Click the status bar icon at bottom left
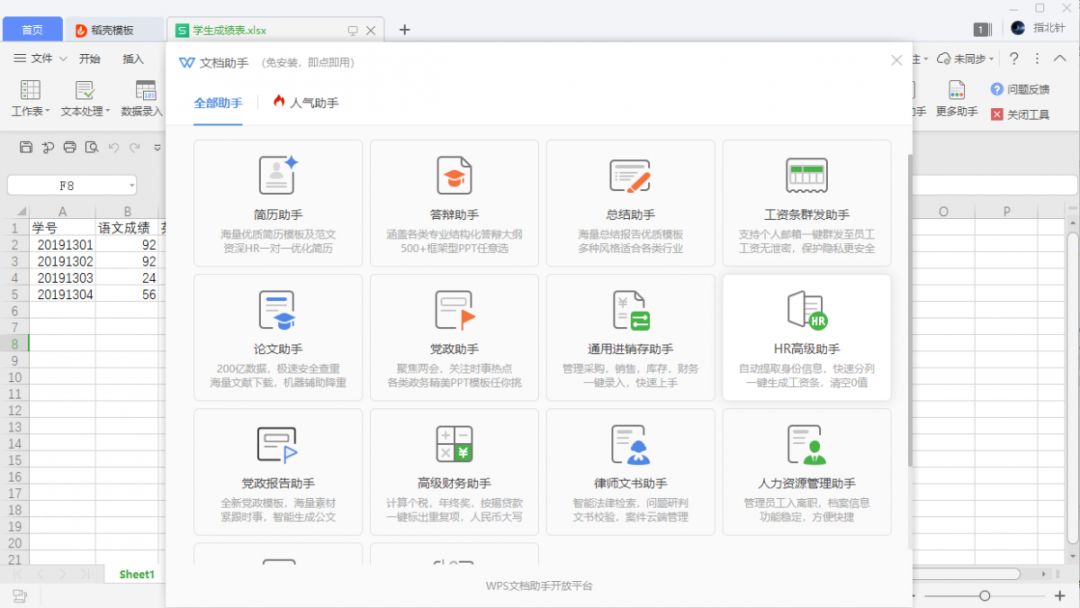Screen dimensions: 1080x608 pos(19,596)
